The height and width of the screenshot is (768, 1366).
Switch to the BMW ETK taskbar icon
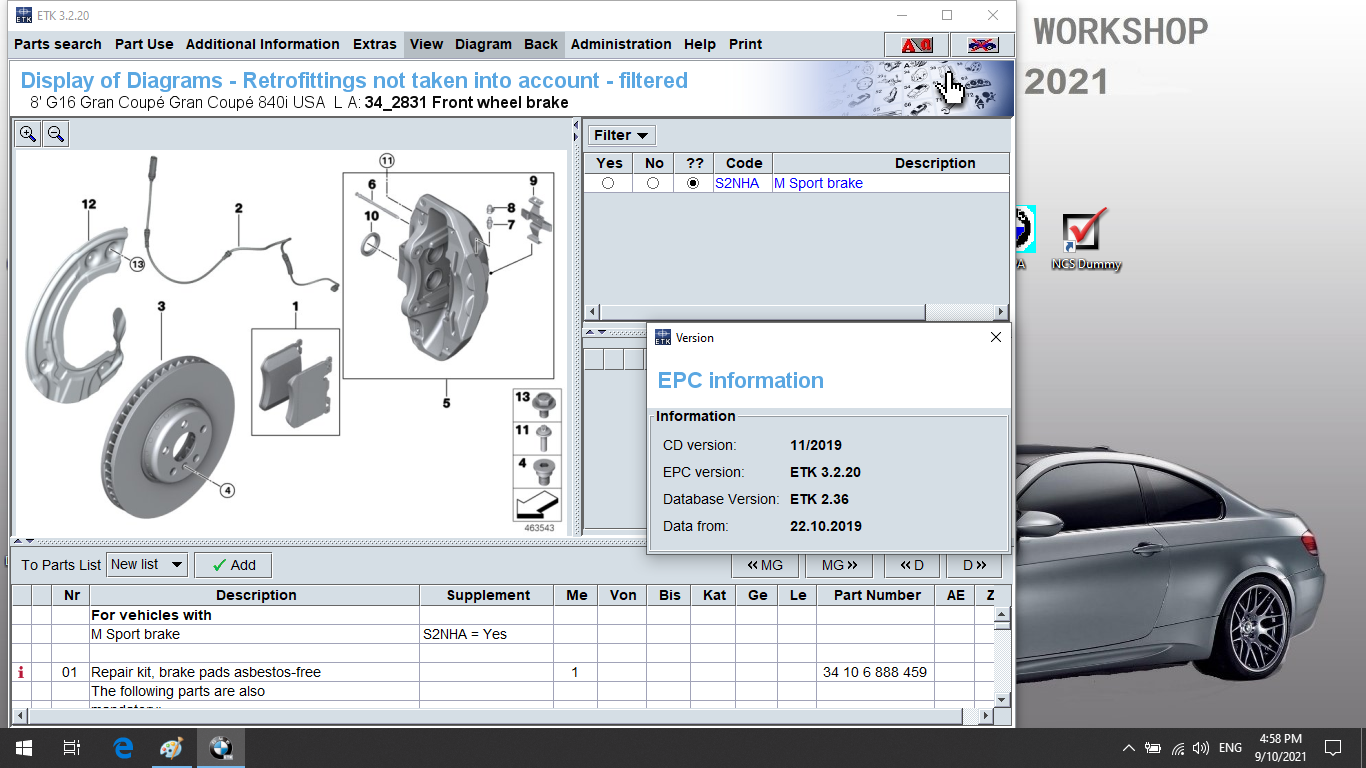pyautogui.click(x=221, y=748)
